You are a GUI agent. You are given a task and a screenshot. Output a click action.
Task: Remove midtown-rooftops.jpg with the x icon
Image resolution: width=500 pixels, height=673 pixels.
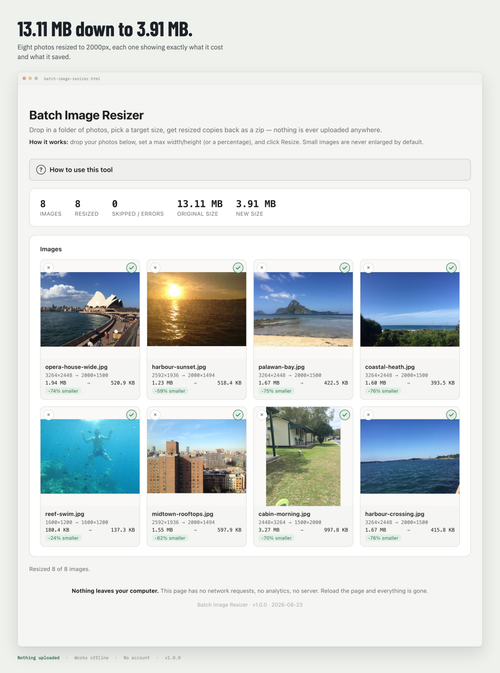click(x=155, y=415)
